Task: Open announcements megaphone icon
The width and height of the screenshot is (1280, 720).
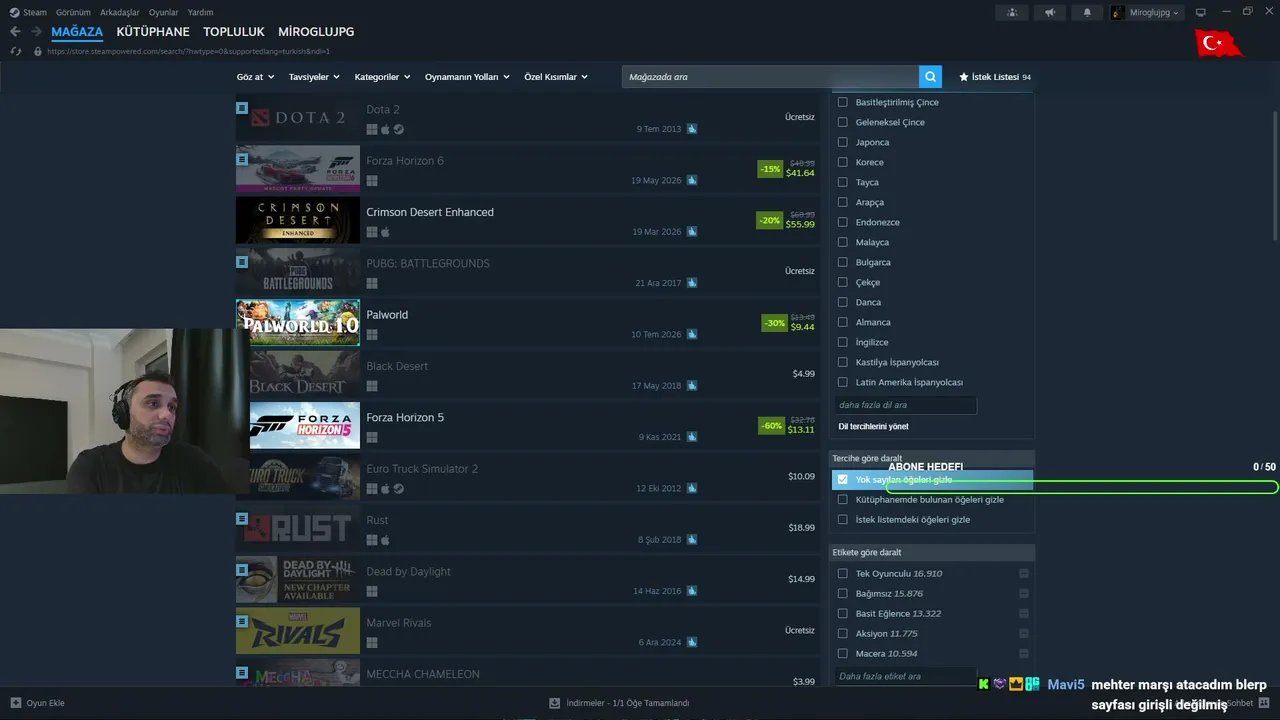Action: point(1049,12)
